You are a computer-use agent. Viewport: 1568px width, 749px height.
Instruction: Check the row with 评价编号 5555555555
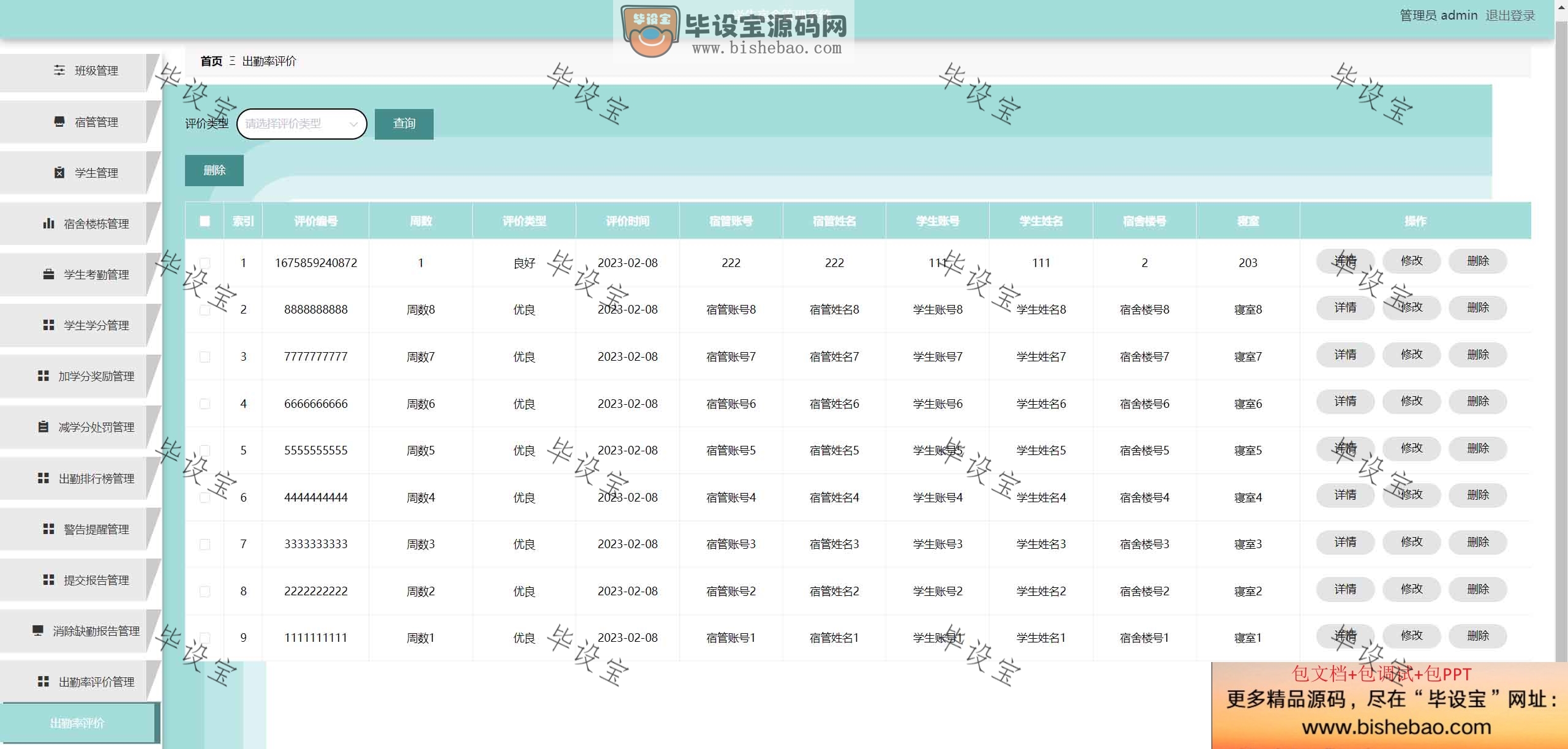pyautogui.click(x=205, y=451)
